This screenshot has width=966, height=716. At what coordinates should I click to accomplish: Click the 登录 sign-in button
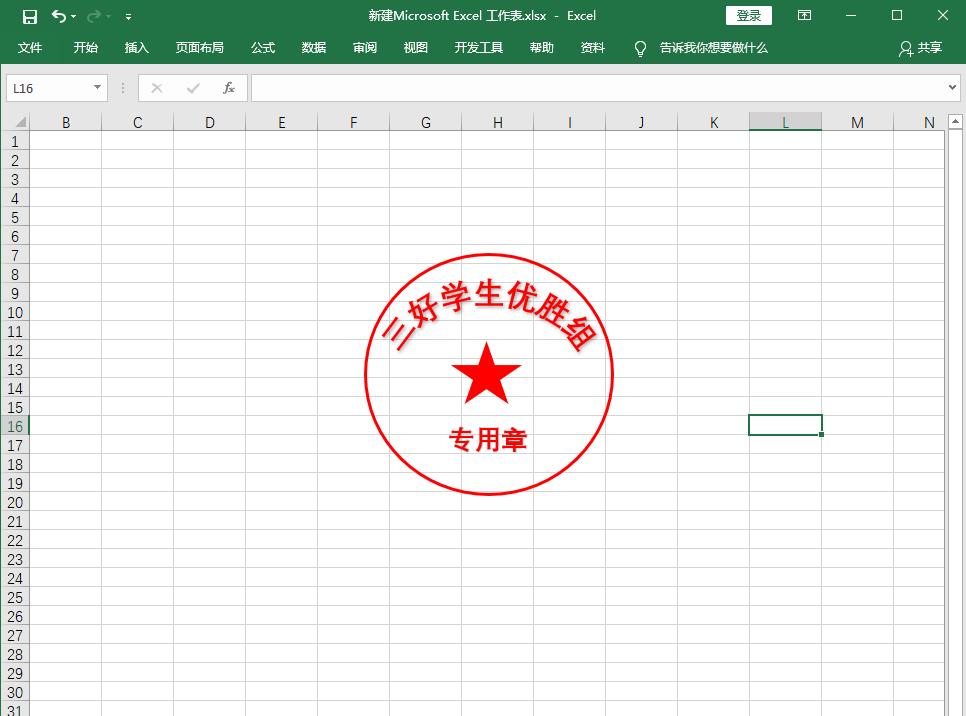[x=748, y=15]
